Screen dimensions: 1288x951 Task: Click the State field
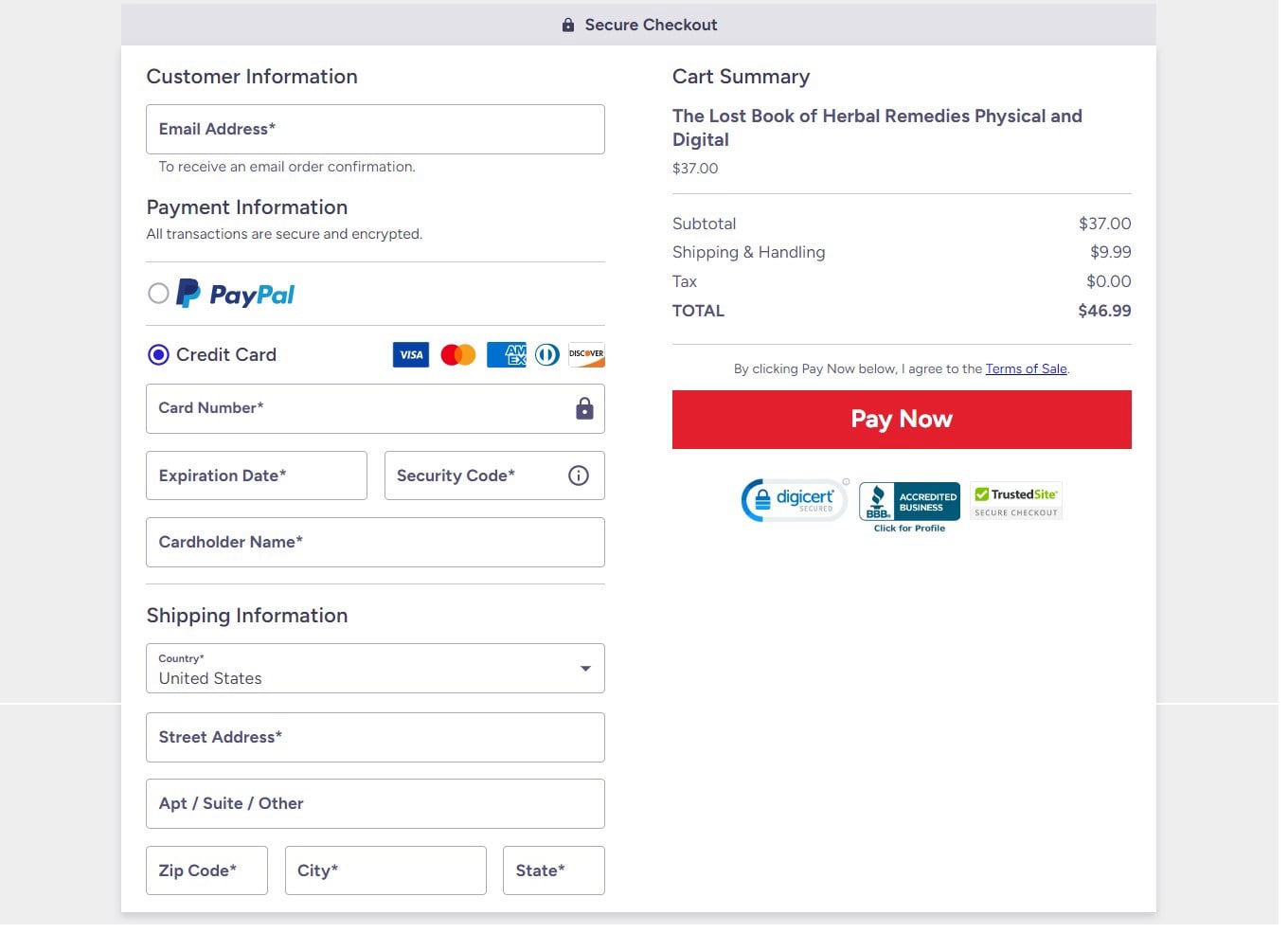click(553, 870)
